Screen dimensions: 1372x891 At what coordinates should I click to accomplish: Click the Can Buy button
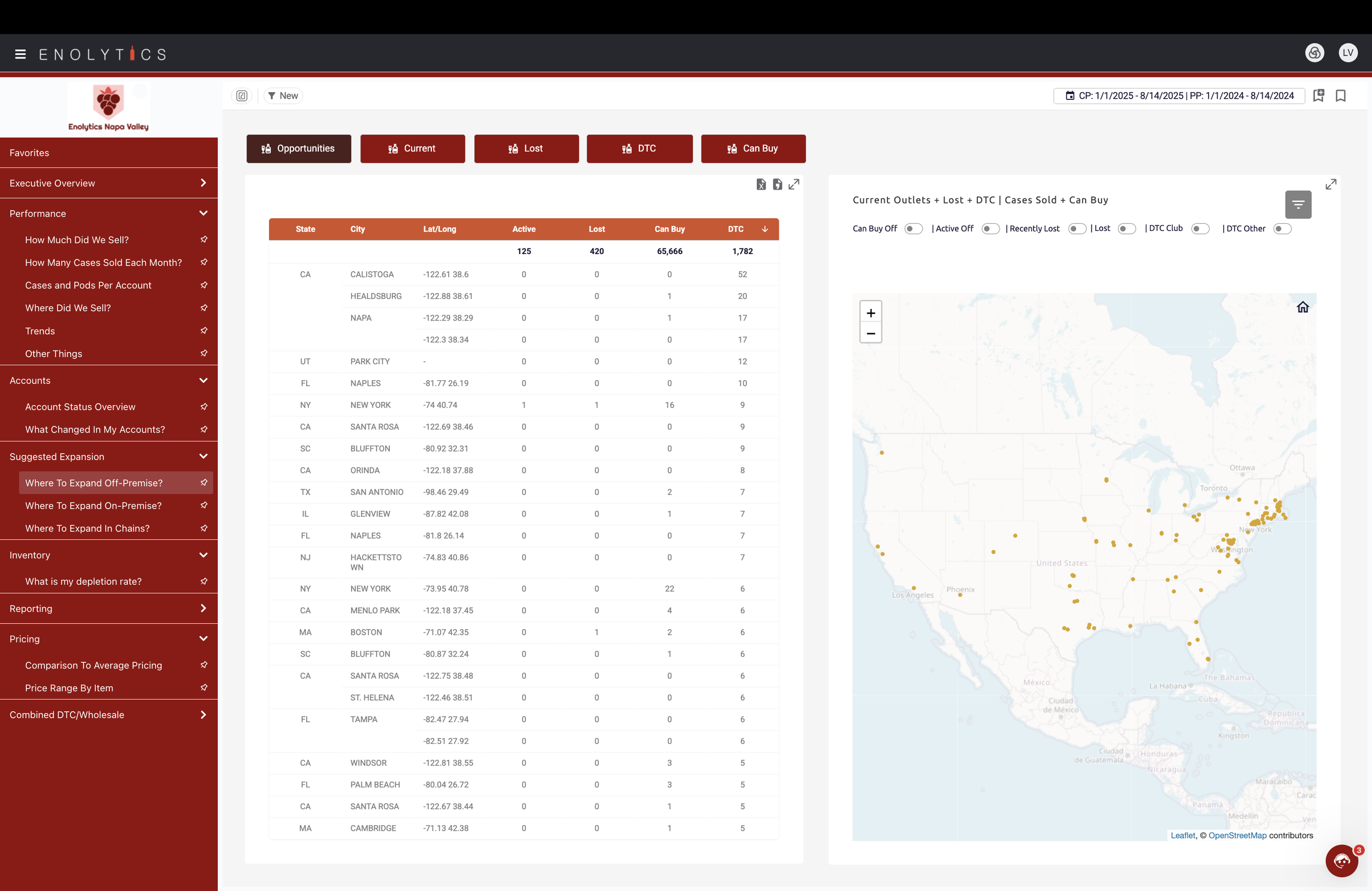753,149
